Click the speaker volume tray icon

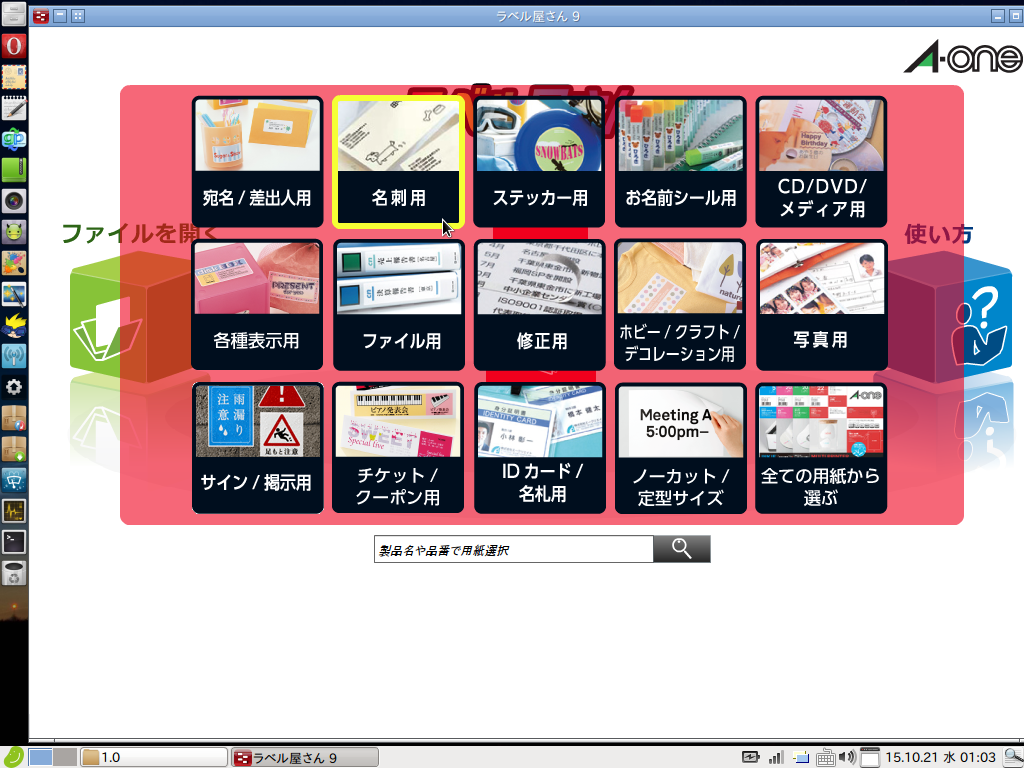pyautogui.click(x=847, y=758)
